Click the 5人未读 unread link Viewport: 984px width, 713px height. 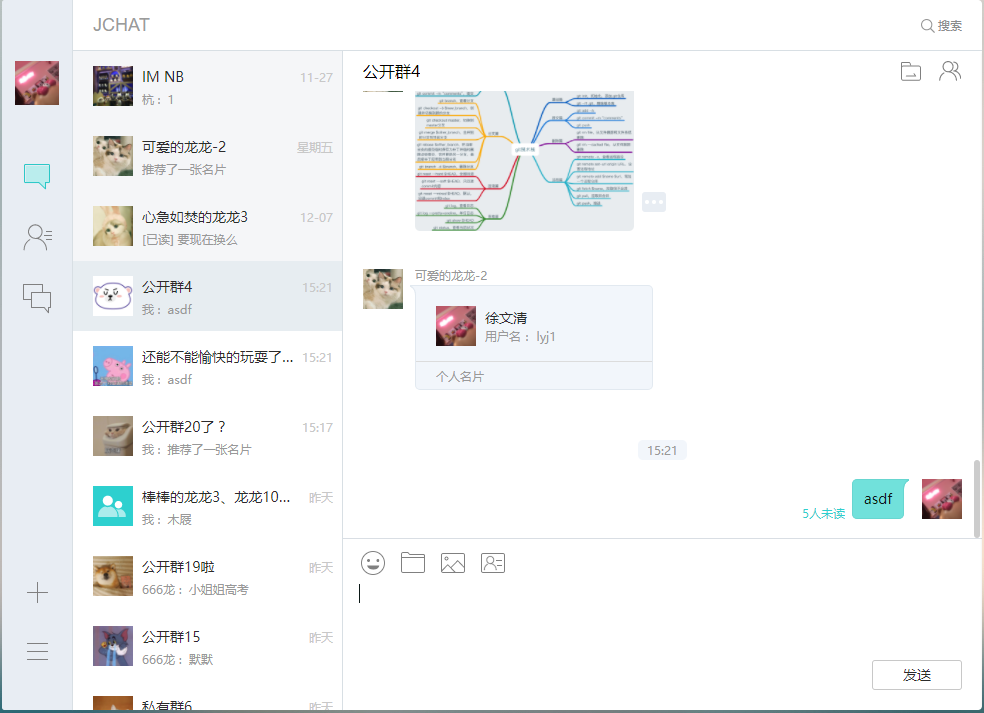pos(823,513)
